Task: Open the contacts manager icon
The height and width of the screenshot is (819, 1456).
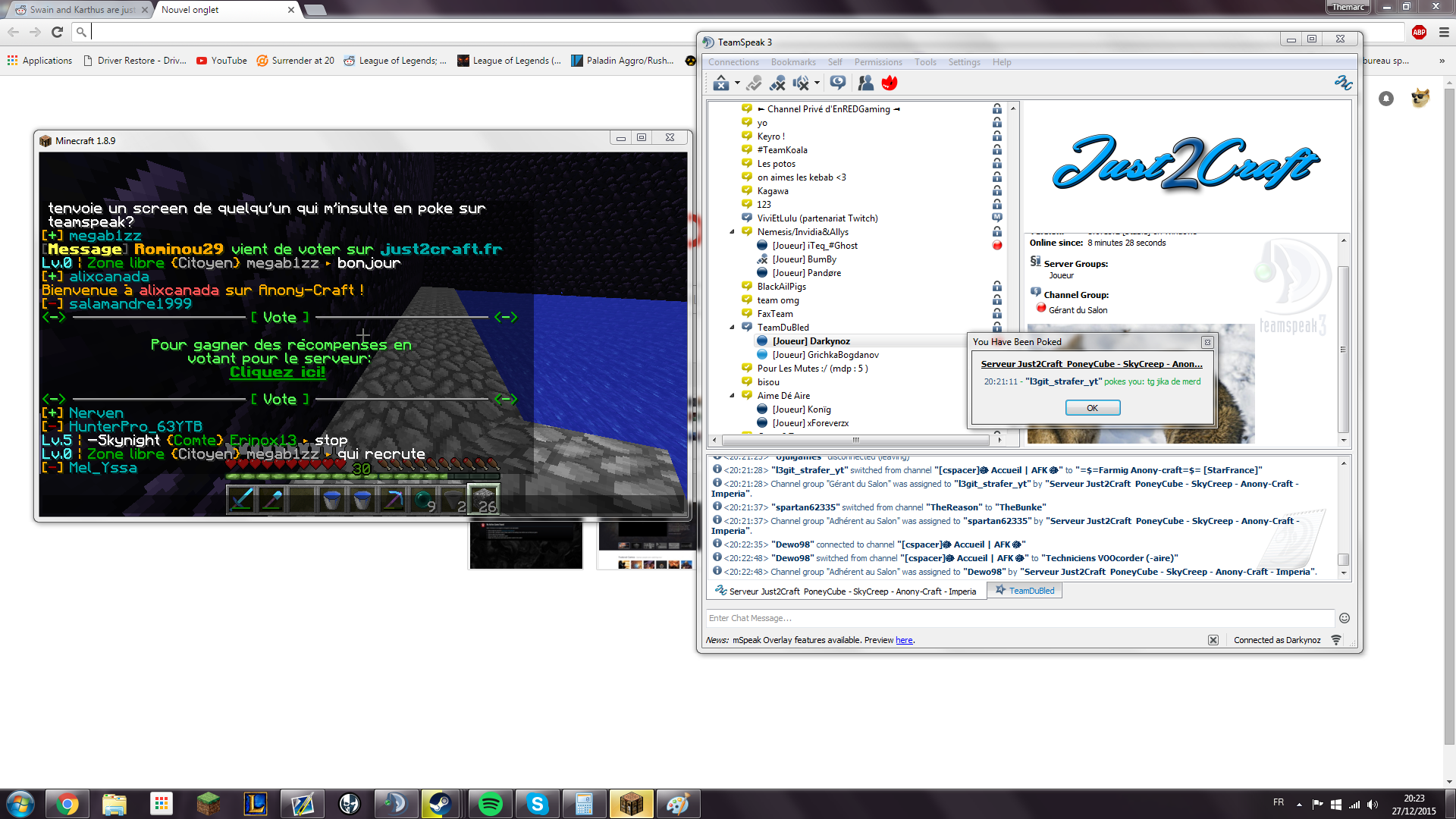Action: pos(865,83)
